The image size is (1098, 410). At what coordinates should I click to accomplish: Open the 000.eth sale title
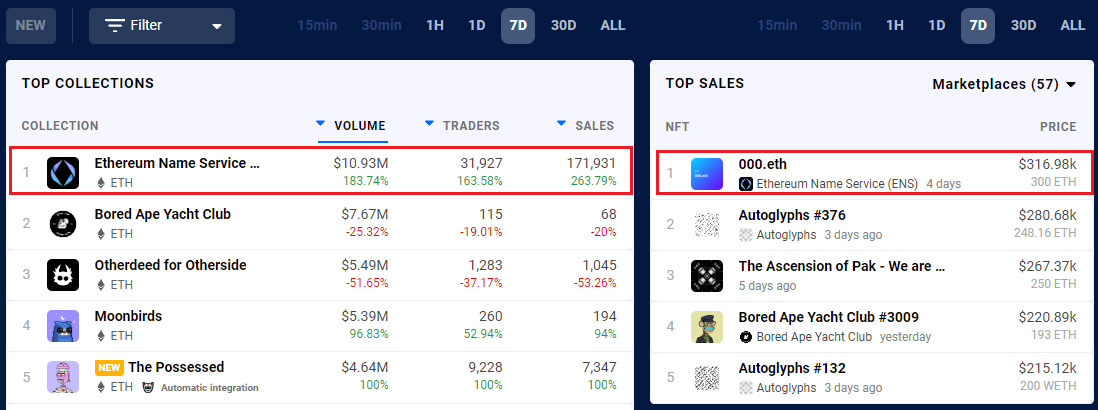click(763, 164)
